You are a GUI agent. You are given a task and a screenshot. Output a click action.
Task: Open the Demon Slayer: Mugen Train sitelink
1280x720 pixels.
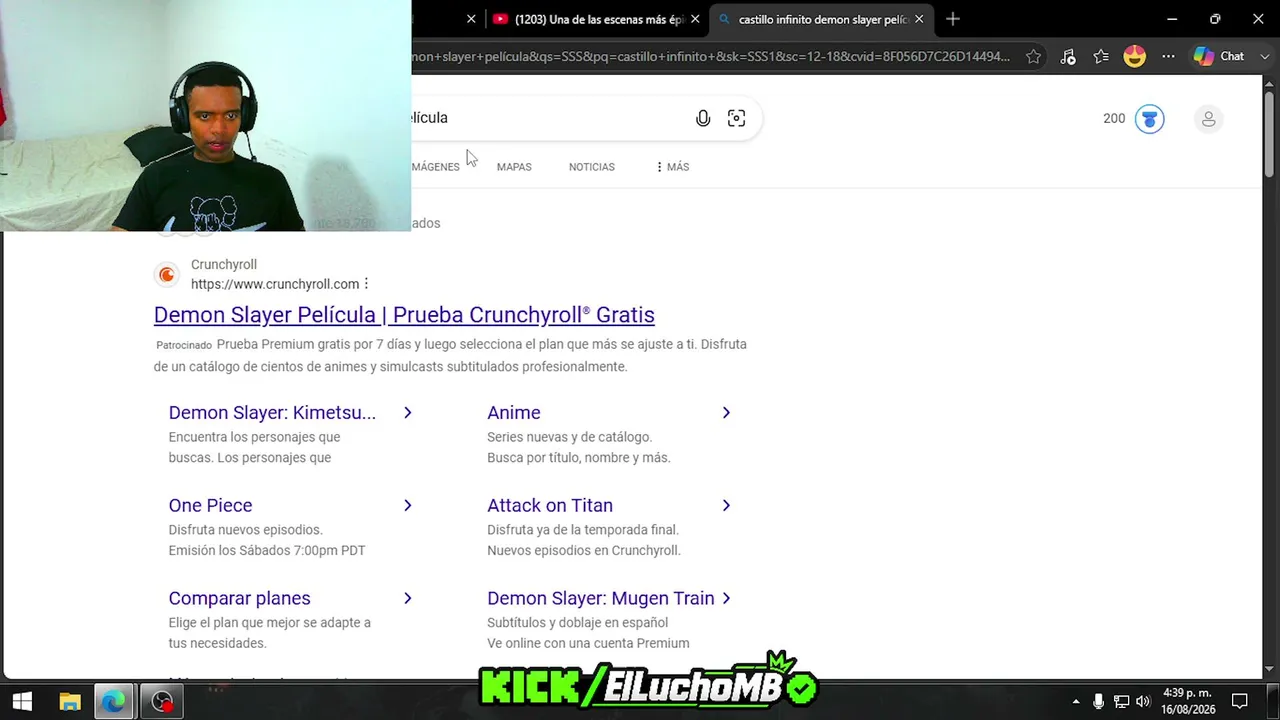[x=601, y=599]
